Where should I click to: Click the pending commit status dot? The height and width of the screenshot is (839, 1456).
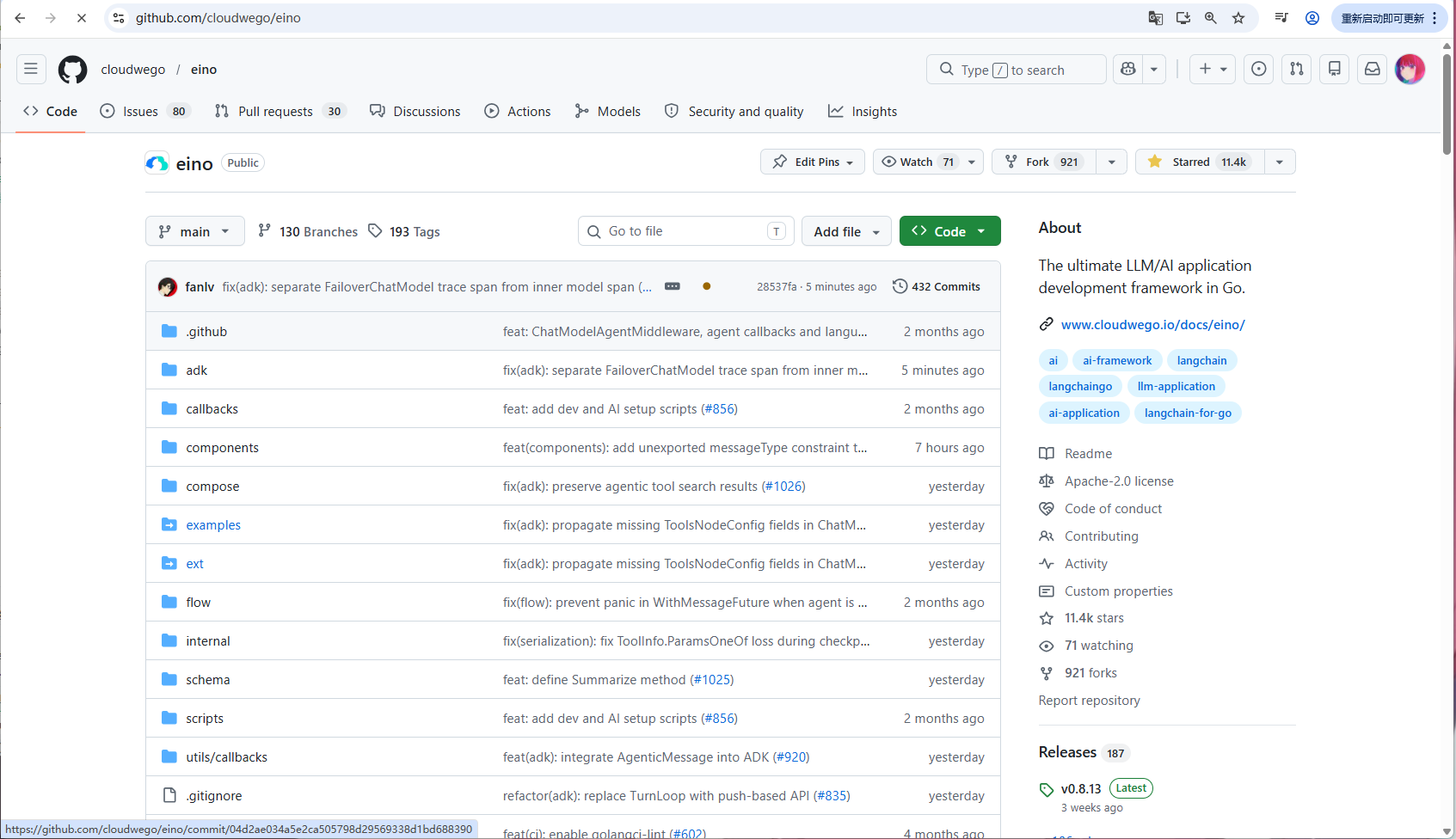(707, 286)
